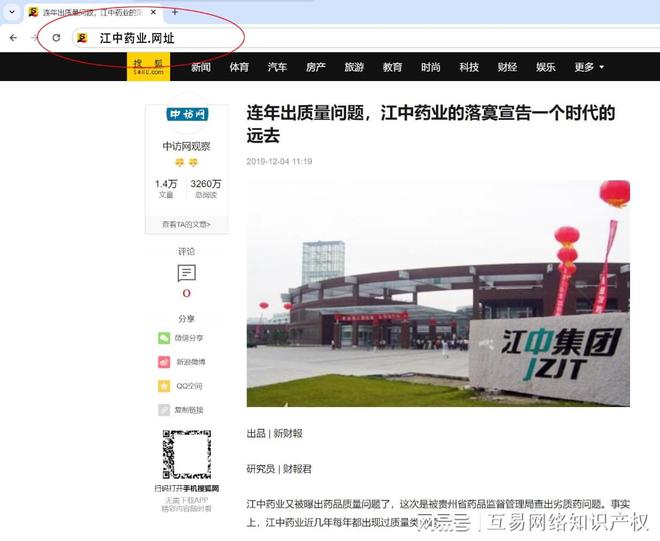Viewport: 660px width, 541px height.
Task: Go to 科技 section
Action: [x=469, y=67]
